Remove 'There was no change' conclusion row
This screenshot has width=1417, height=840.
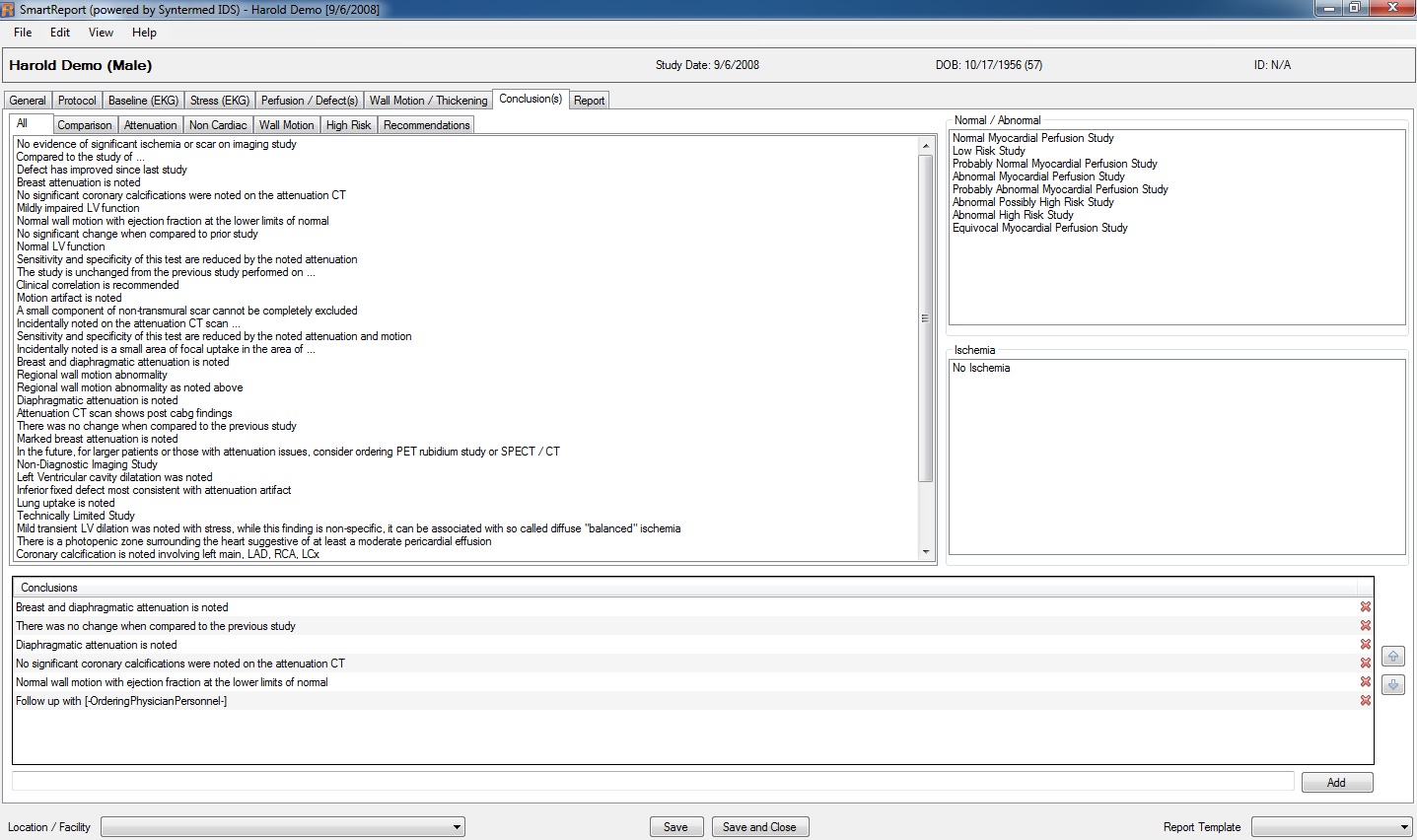(x=1366, y=626)
